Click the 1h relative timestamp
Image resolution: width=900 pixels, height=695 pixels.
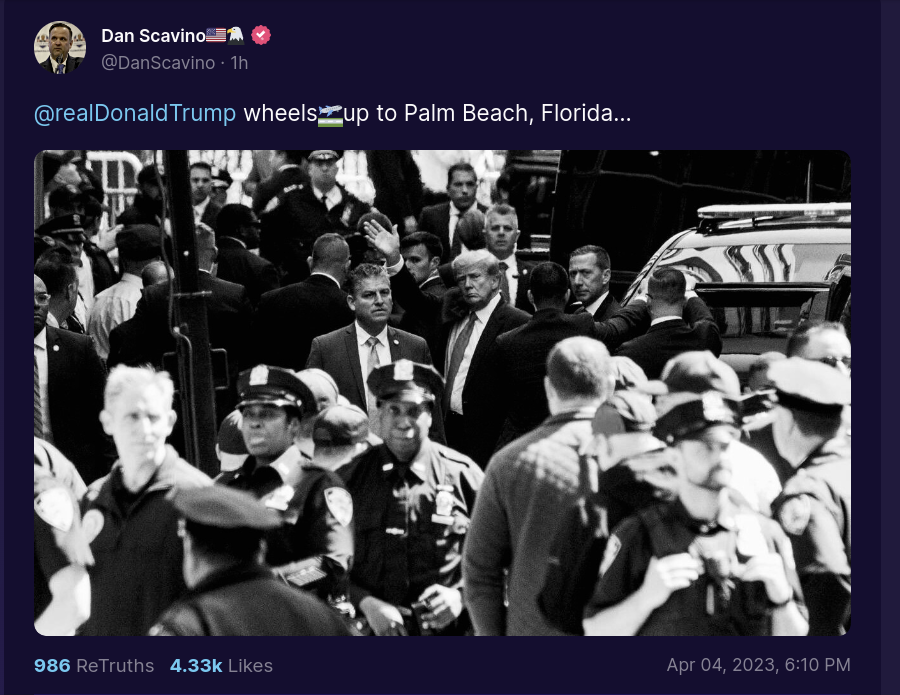click(x=239, y=63)
